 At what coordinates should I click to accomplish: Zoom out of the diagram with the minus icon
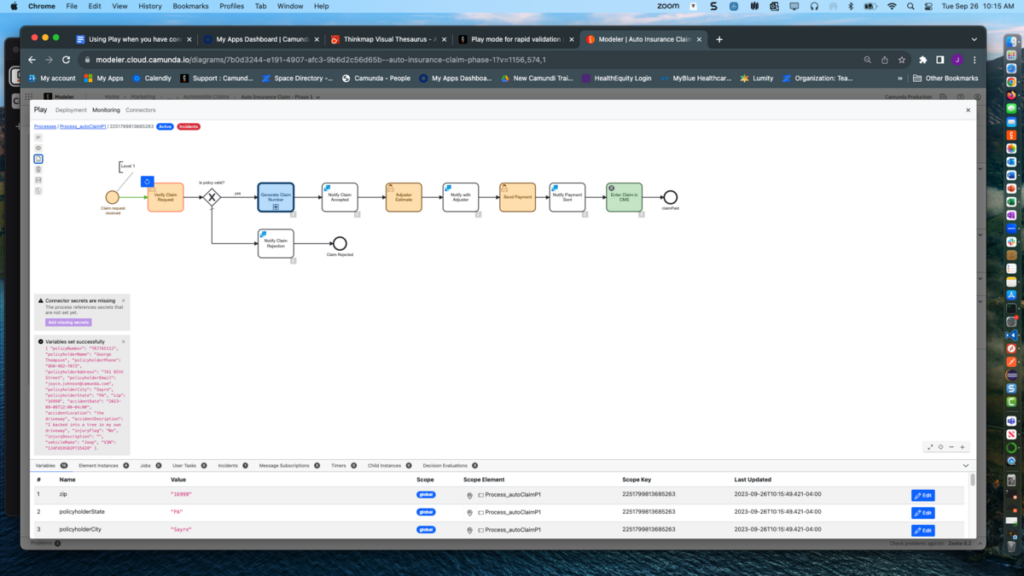[x=951, y=447]
